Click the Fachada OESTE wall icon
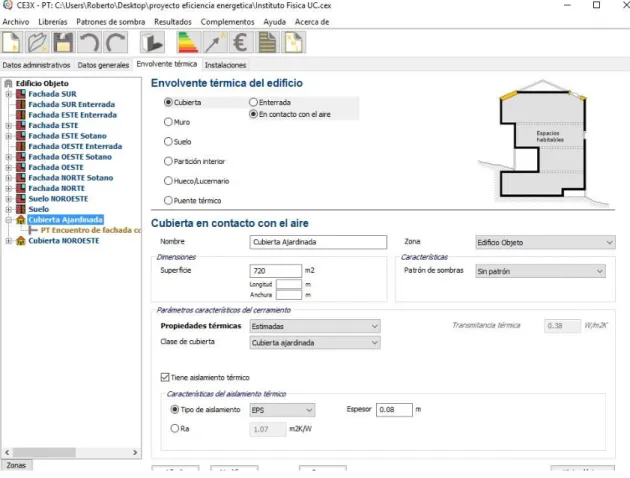Screen dimensions: 630x478 tap(21, 168)
